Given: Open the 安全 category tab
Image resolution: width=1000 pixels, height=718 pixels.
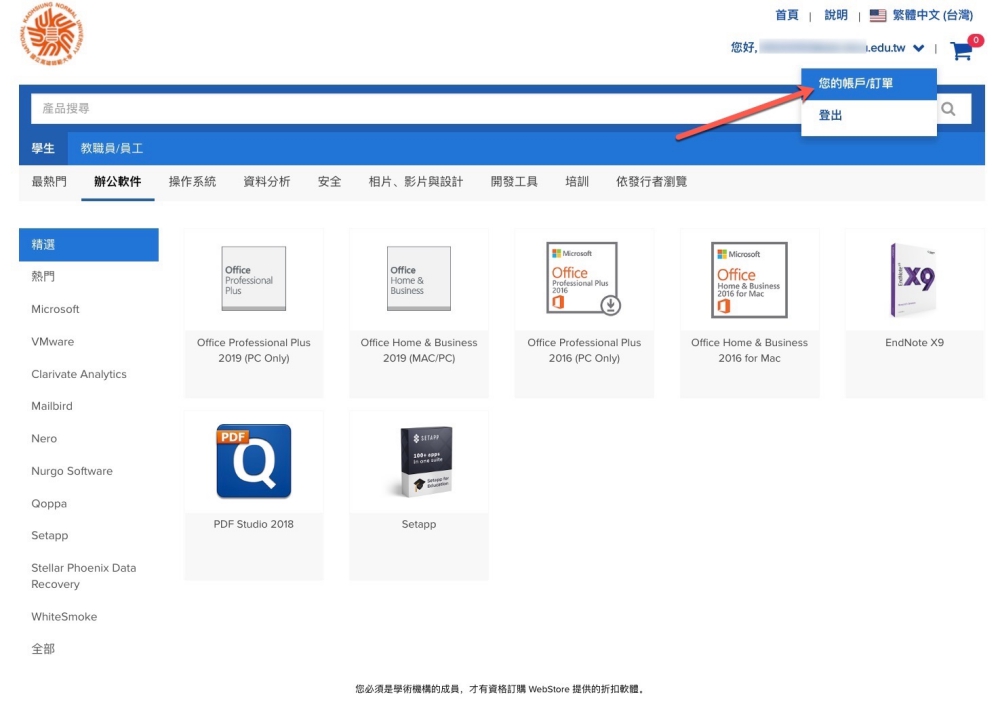Looking at the screenshot, I should click(x=329, y=182).
